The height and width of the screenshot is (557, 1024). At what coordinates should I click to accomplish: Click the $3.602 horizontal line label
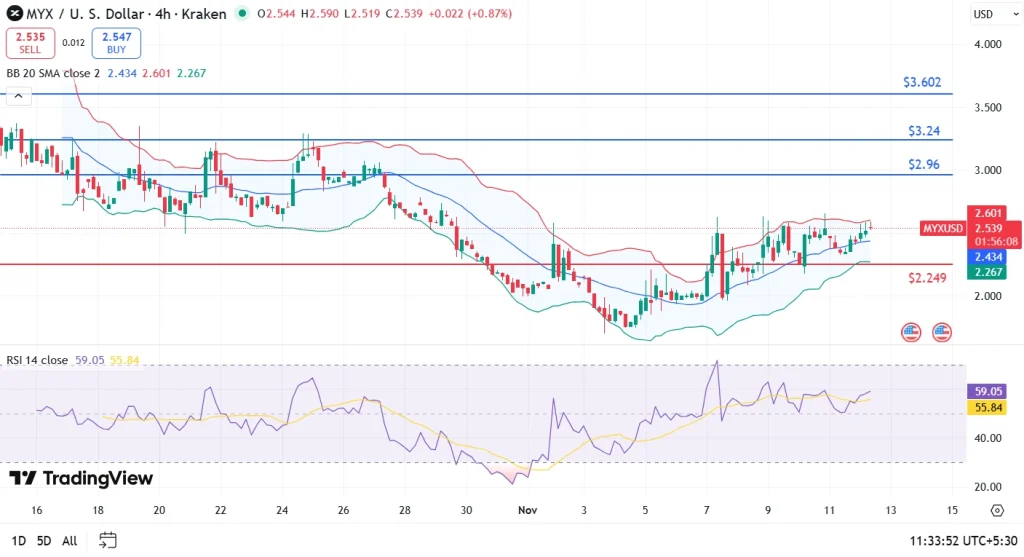tap(924, 82)
